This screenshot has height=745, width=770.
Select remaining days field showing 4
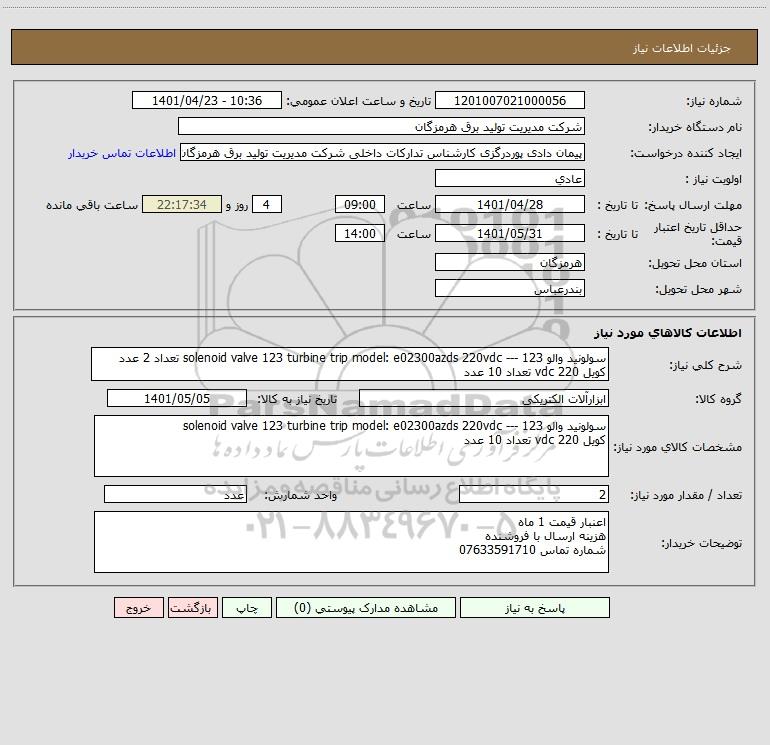267,204
